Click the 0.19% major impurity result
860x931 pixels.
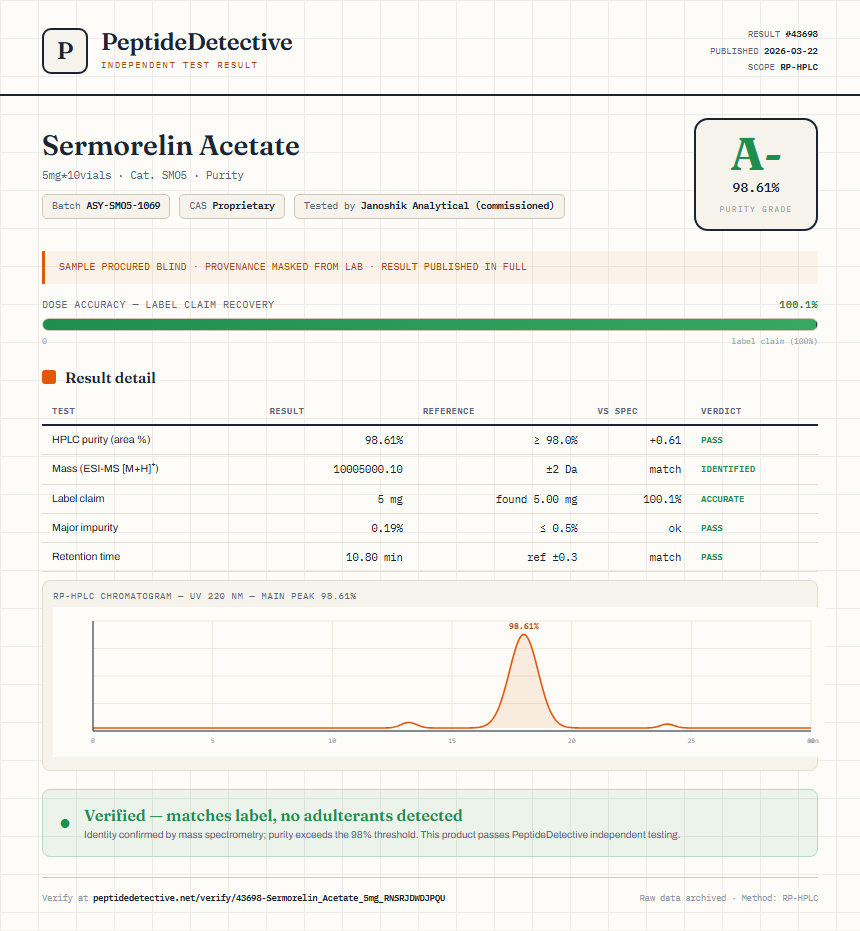click(387, 528)
